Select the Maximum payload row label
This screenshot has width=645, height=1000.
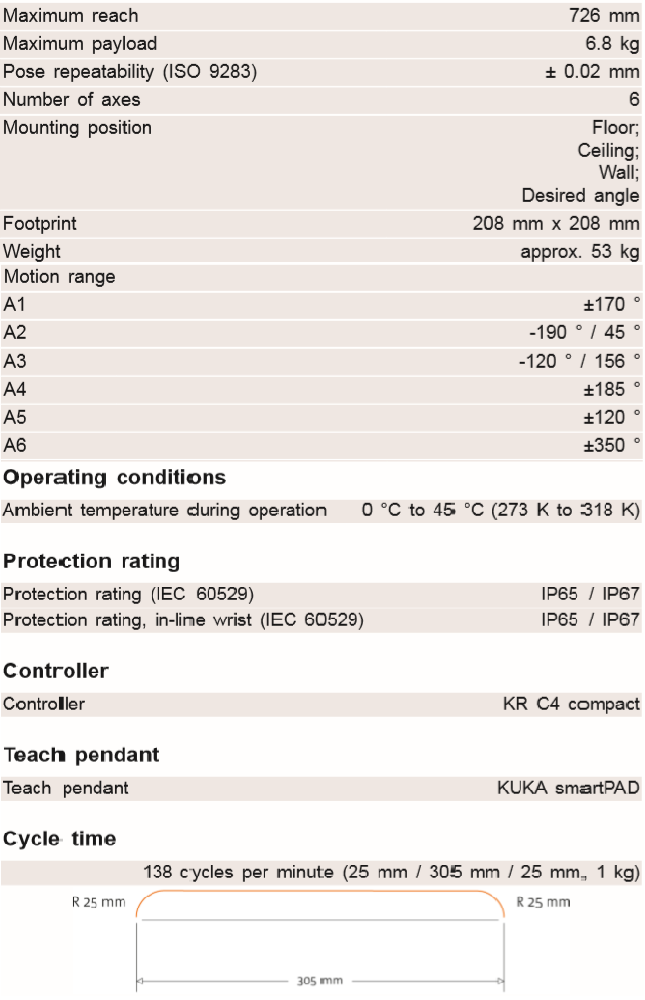click(80, 44)
